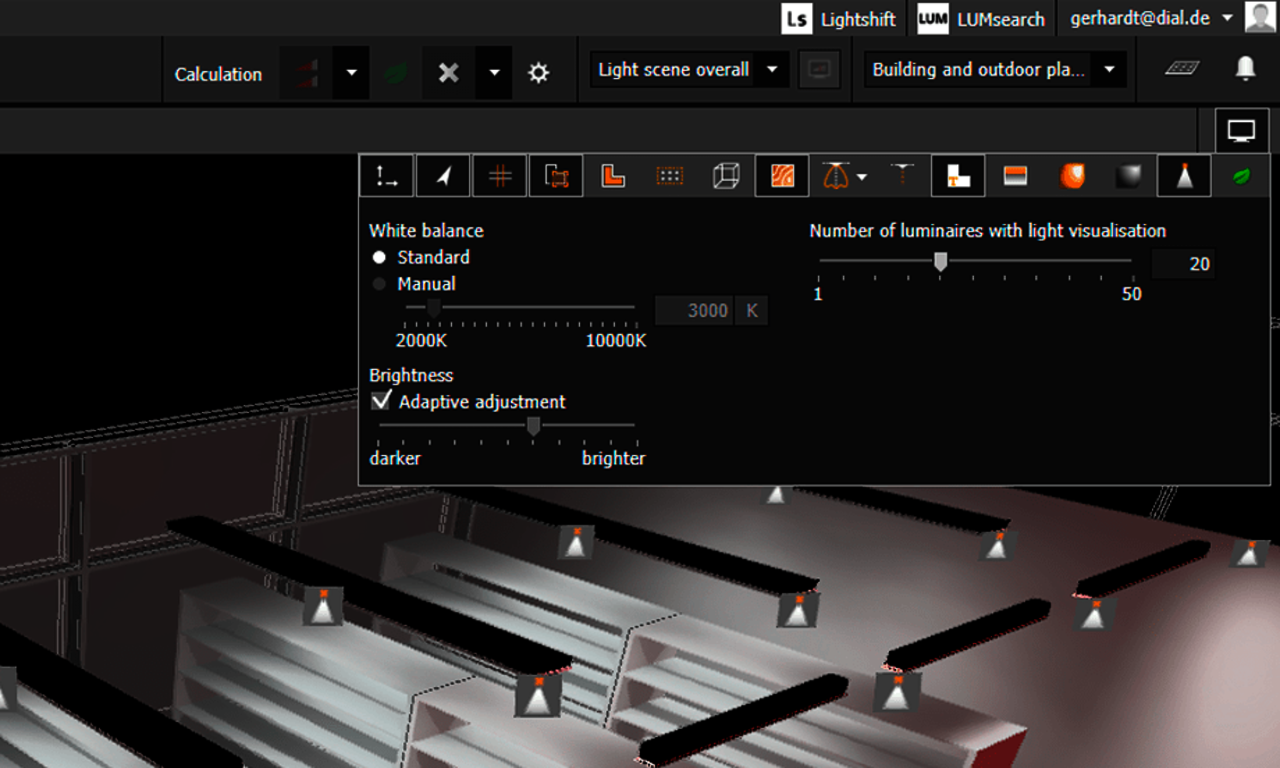Toggle the coordinate axes display icon
Image resolution: width=1280 pixels, height=768 pixels.
pyautogui.click(x=387, y=177)
